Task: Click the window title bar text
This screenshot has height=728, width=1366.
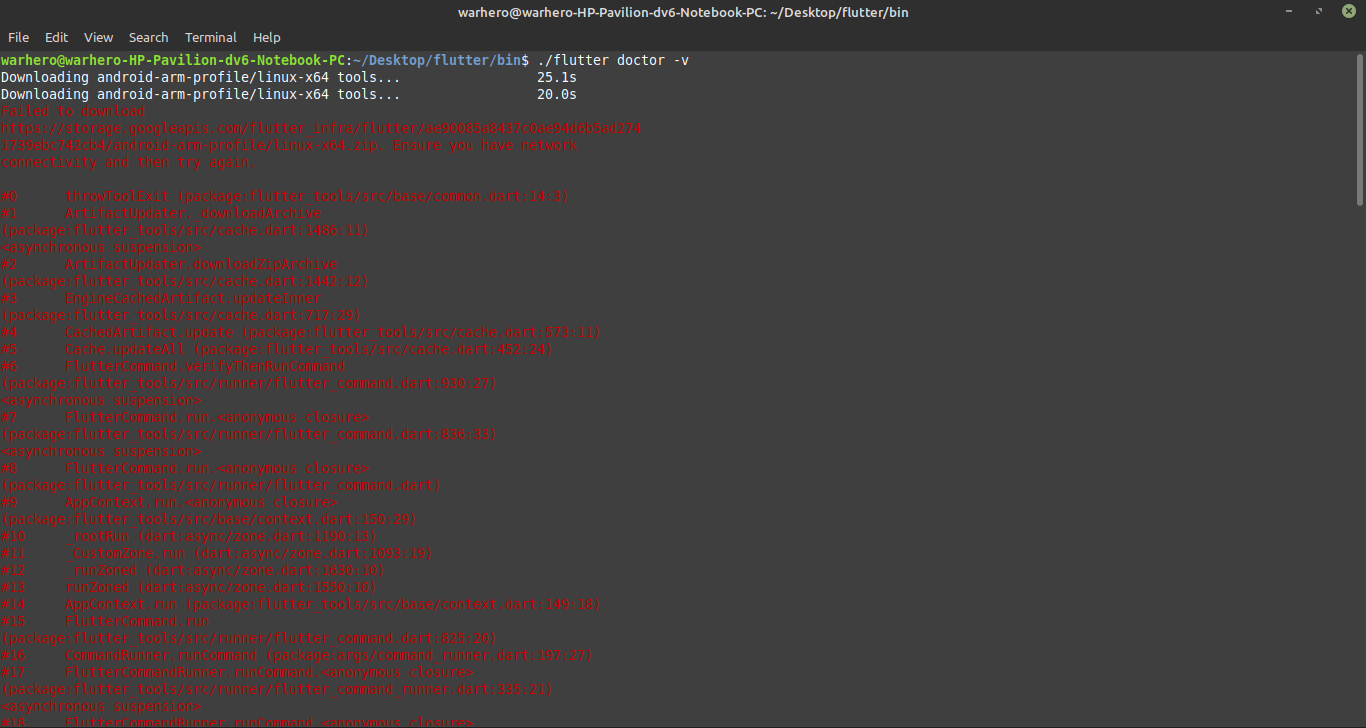Action: click(683, 11)
